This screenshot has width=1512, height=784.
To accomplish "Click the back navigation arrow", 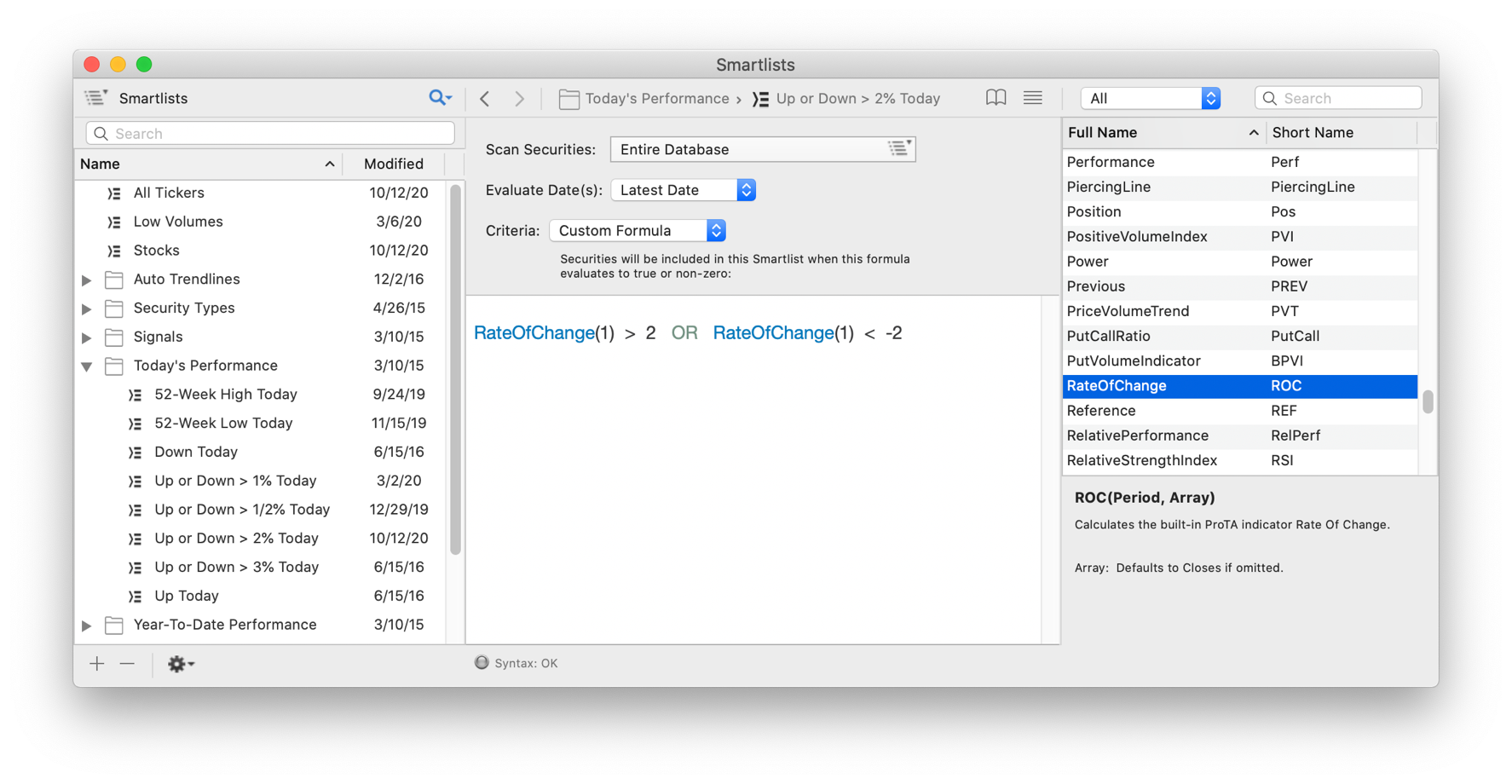I will [x=484, y=98].
